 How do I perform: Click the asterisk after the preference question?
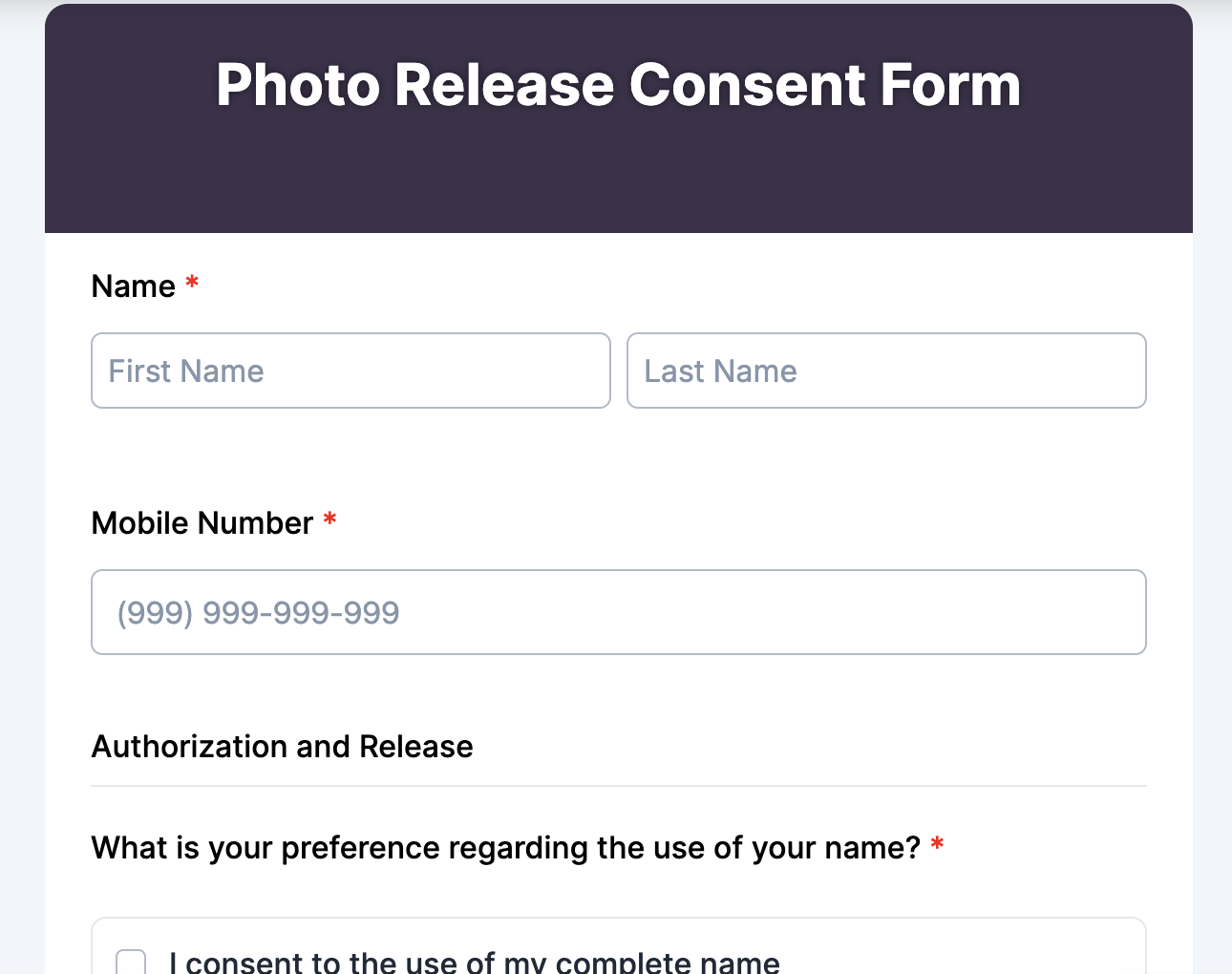pos(937,845)
